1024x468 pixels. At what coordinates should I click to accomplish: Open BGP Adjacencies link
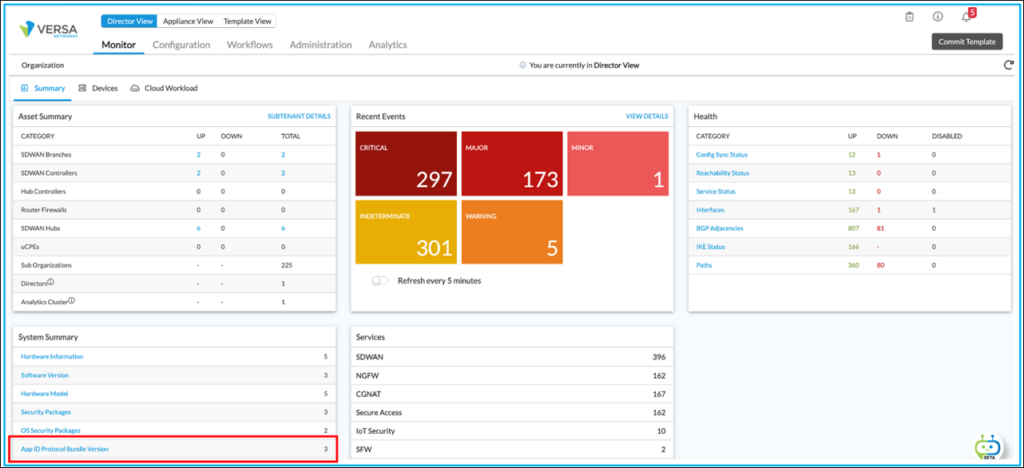coord(720,228)
